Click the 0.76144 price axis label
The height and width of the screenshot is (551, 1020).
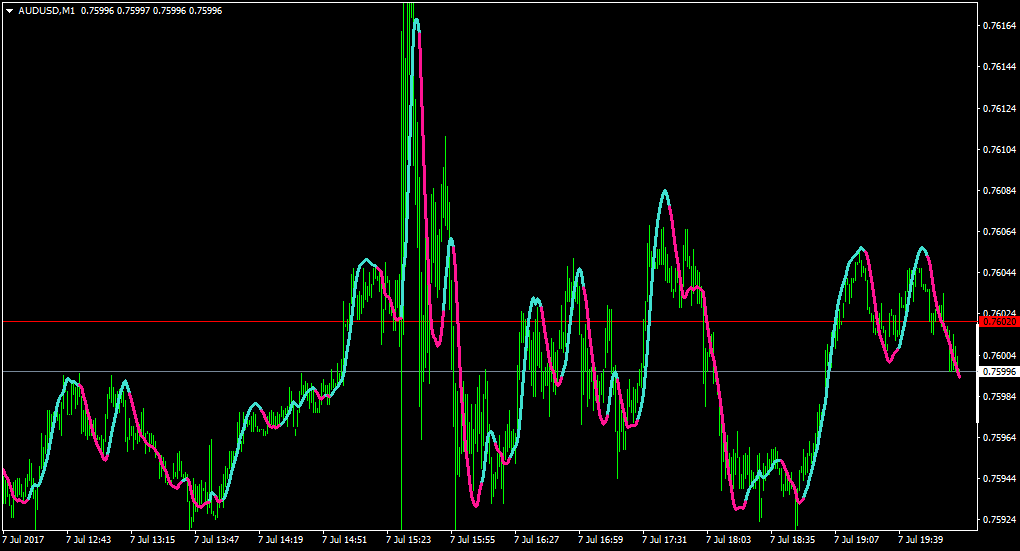coord(999,67)
